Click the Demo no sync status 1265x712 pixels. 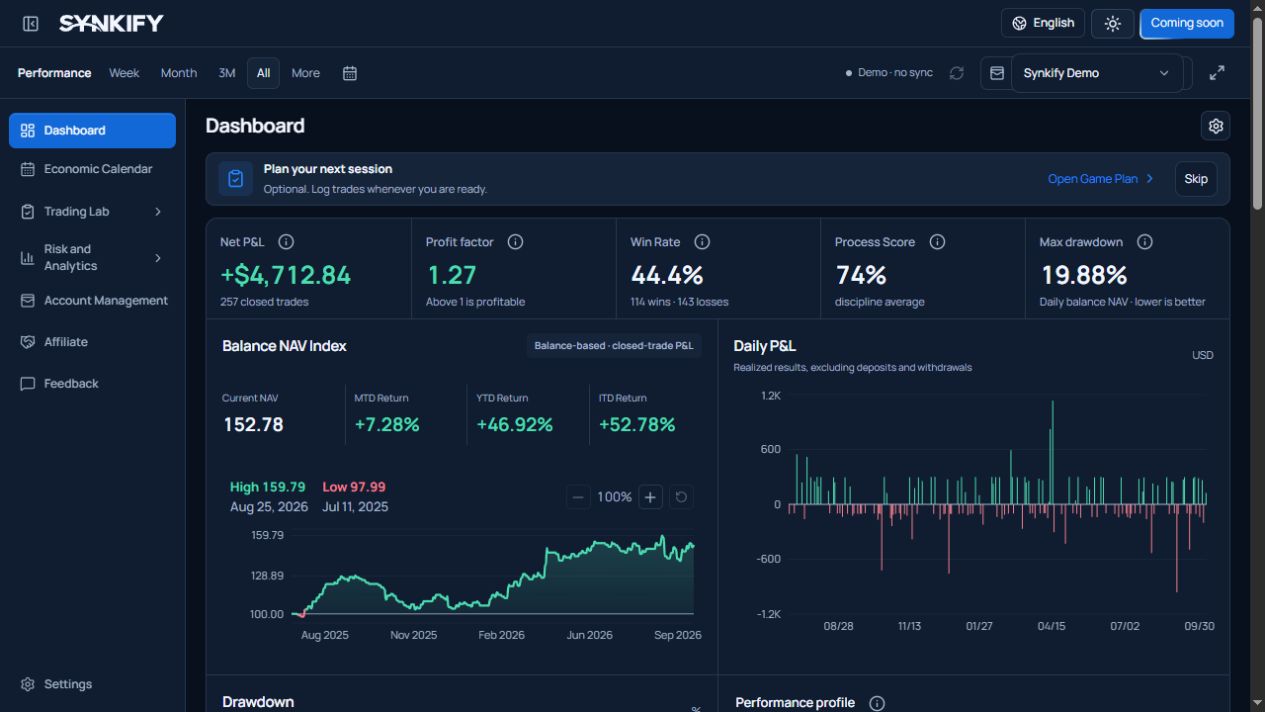coord(889,73)
